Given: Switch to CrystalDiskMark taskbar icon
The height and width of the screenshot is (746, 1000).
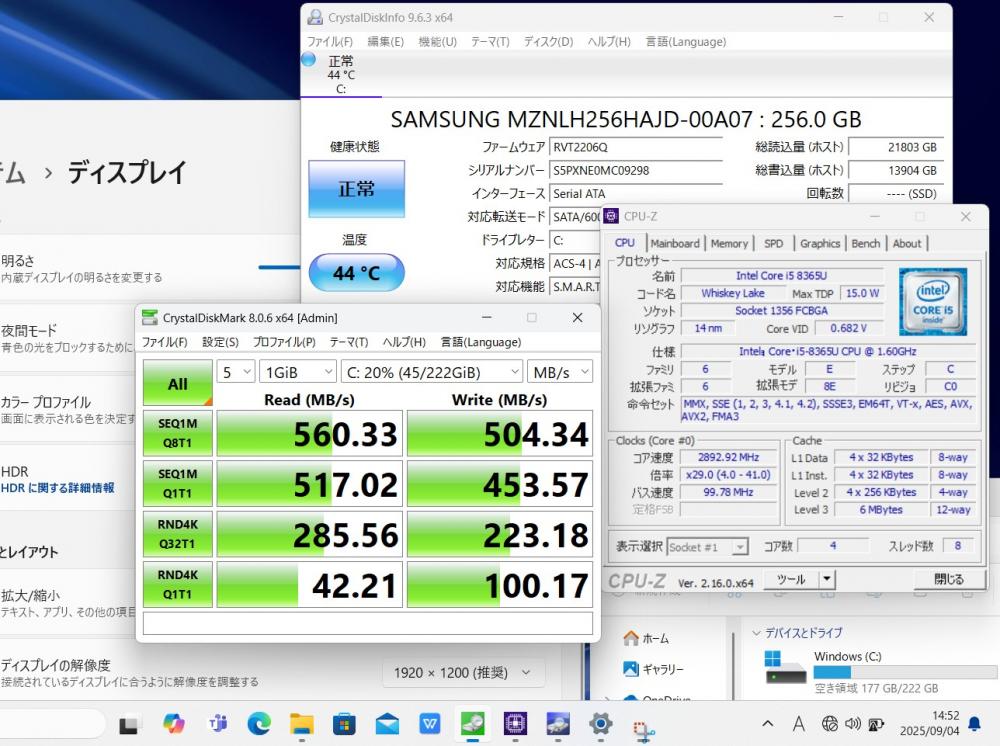Looking at the screenshot, I should pos(473,724).
